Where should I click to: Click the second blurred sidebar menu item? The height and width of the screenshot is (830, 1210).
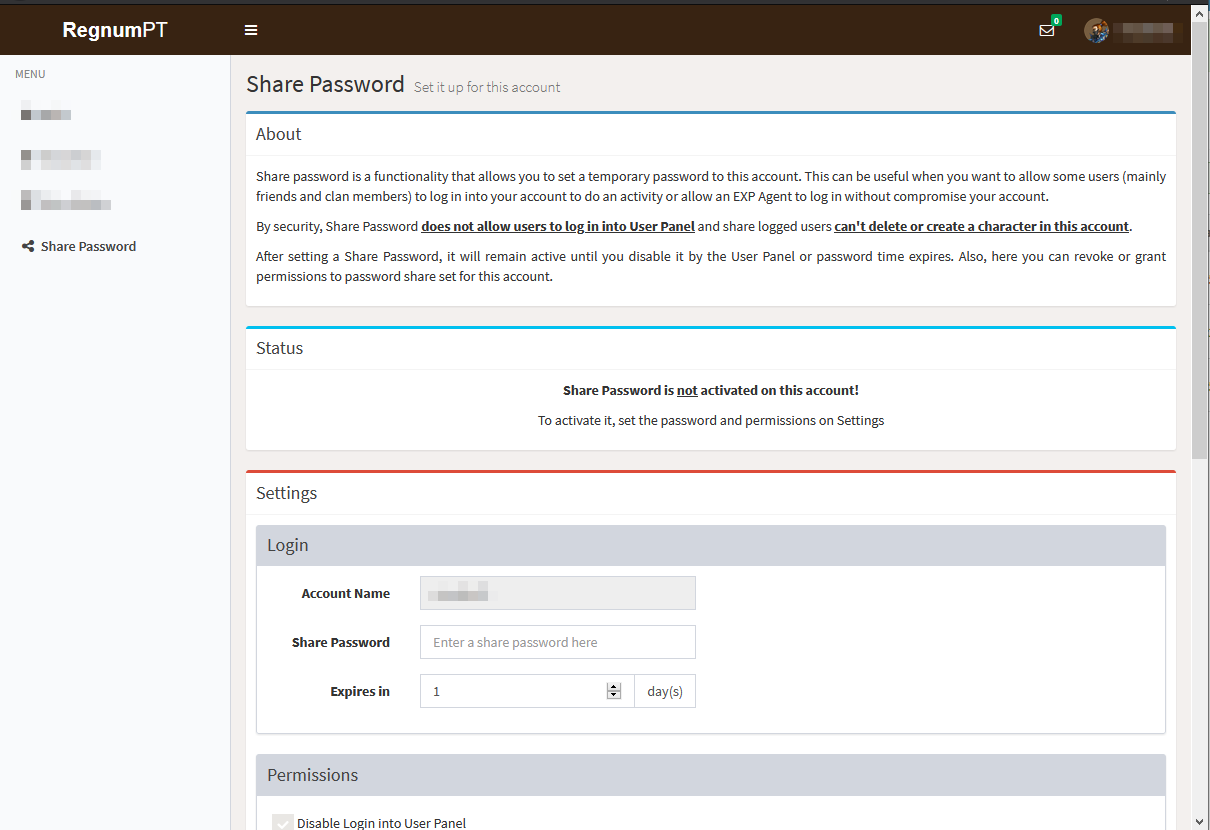pos(61,158)
